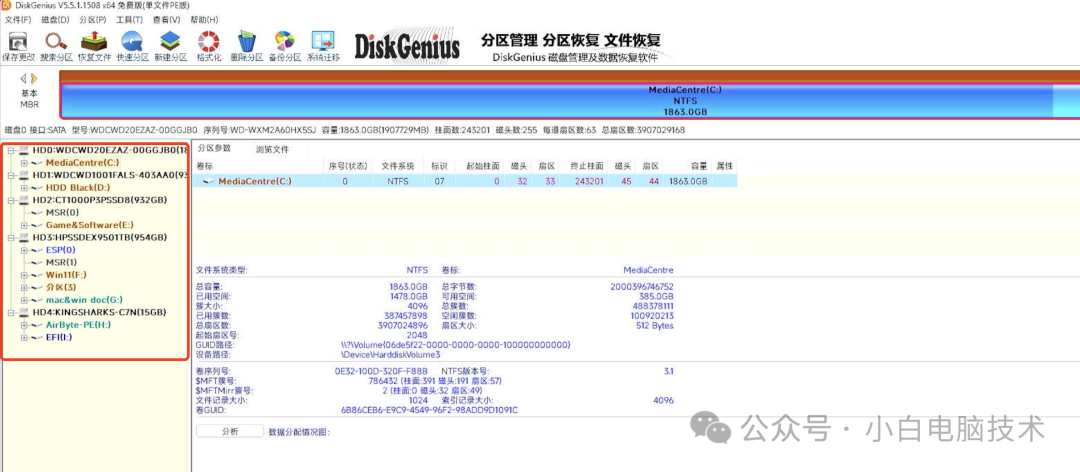The height and width of the screenshot is (472, 1080).
Task: Select HDD Black(D:) in the disk tree
Action: [78, 187]
